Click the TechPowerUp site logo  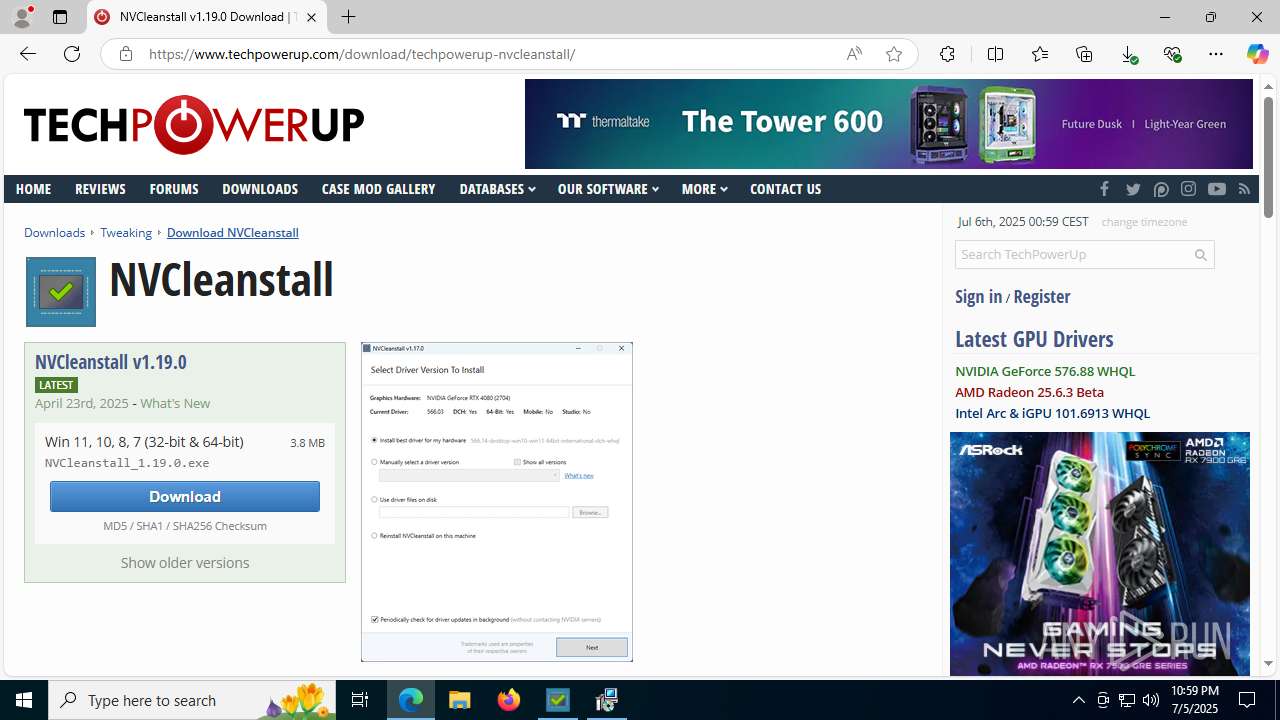point(194,125)
